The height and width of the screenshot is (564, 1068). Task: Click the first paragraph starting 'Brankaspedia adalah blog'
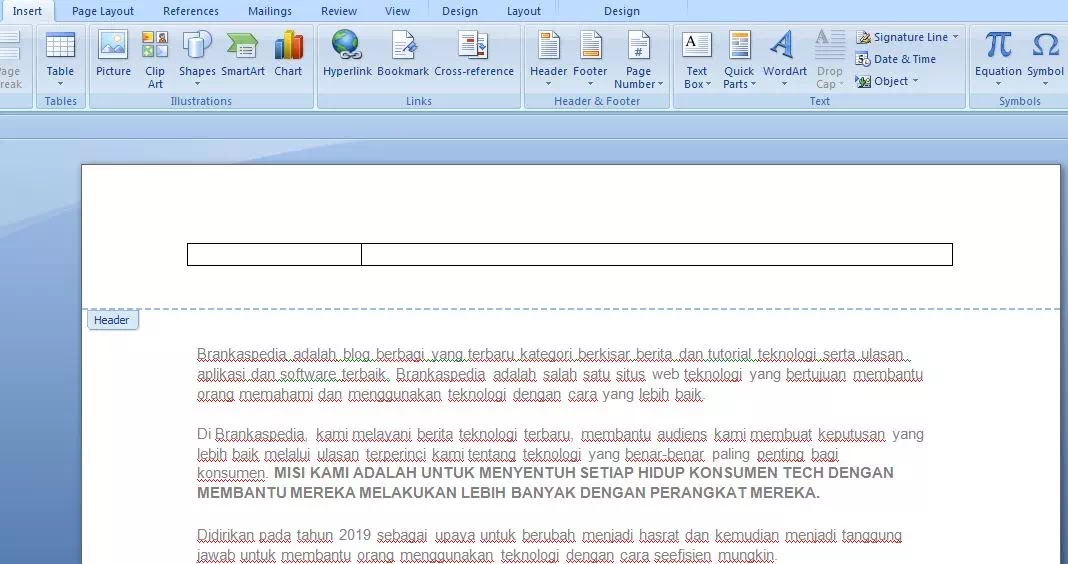pos(560,374)
